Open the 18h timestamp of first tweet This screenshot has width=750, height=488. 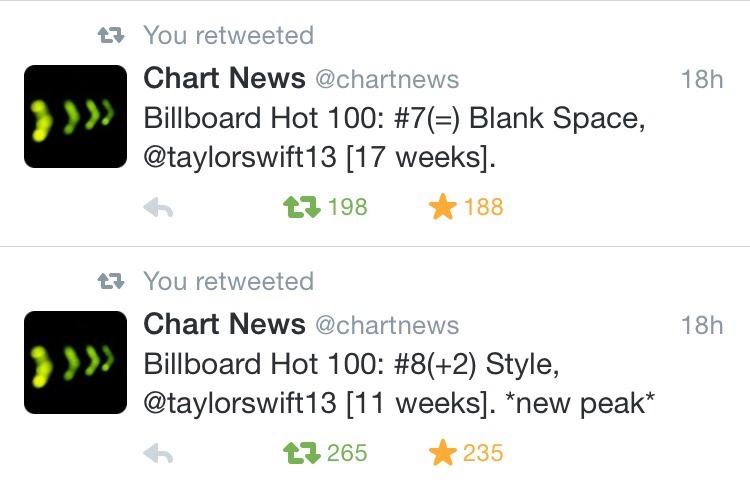702,79
